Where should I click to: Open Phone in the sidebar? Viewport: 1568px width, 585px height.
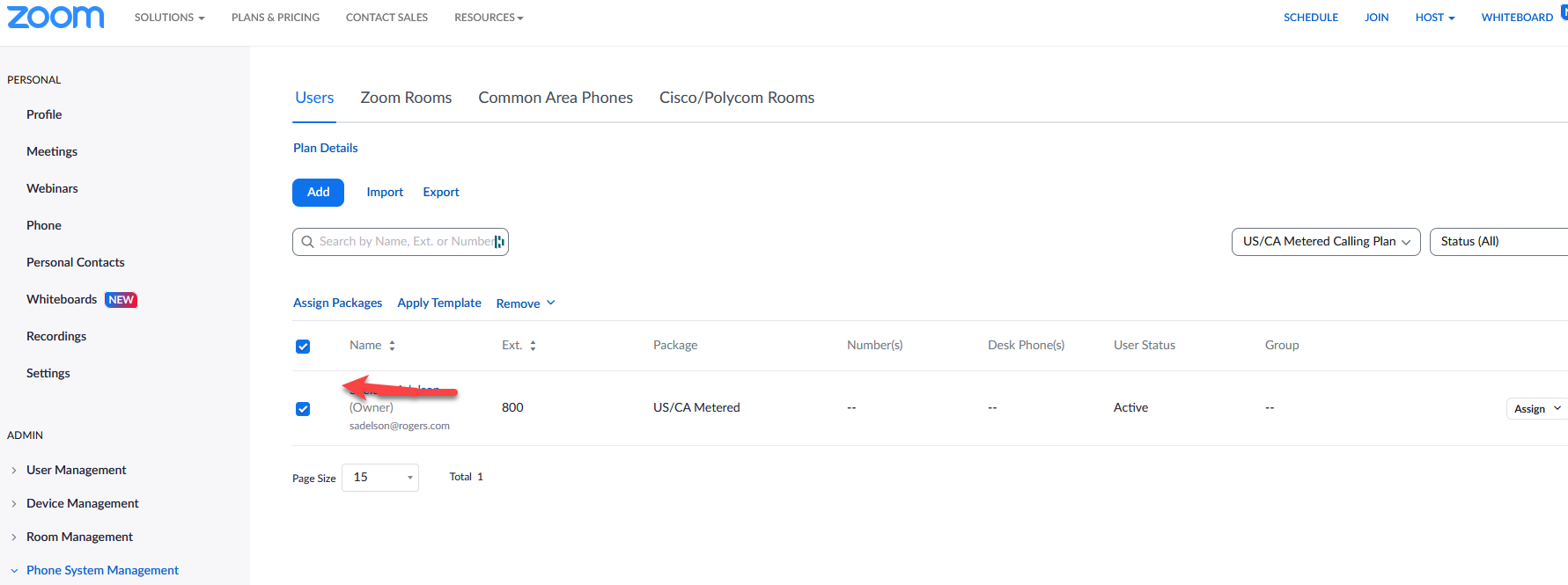[44, 226]
